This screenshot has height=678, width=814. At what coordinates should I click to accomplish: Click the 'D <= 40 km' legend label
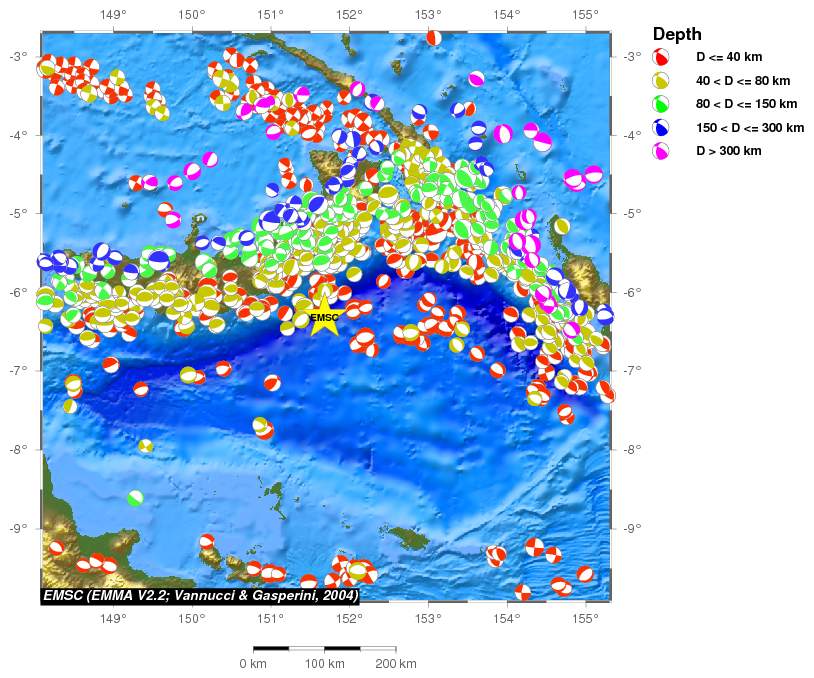tap(730, 57)
